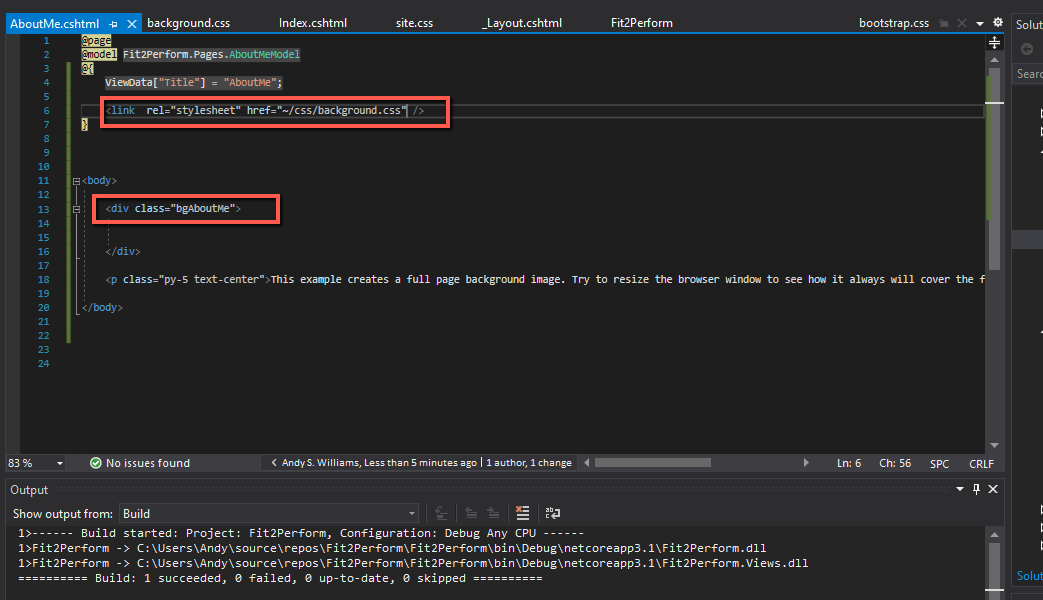This screenshot has width=1043, height=600.
Task: Go to previous message in Output toolbar
Action: click(471, 513)
